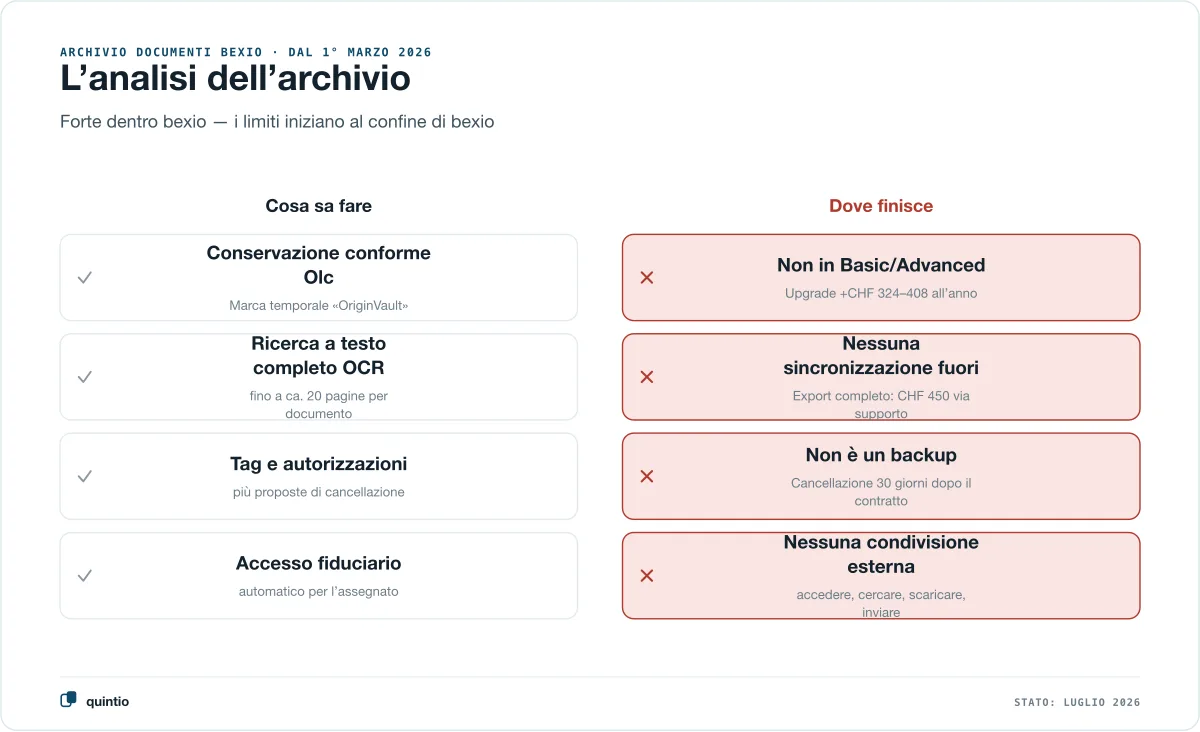
Task: Click the red X beside Nessuna condivisione esterna
Action: [x=647, y=575]
